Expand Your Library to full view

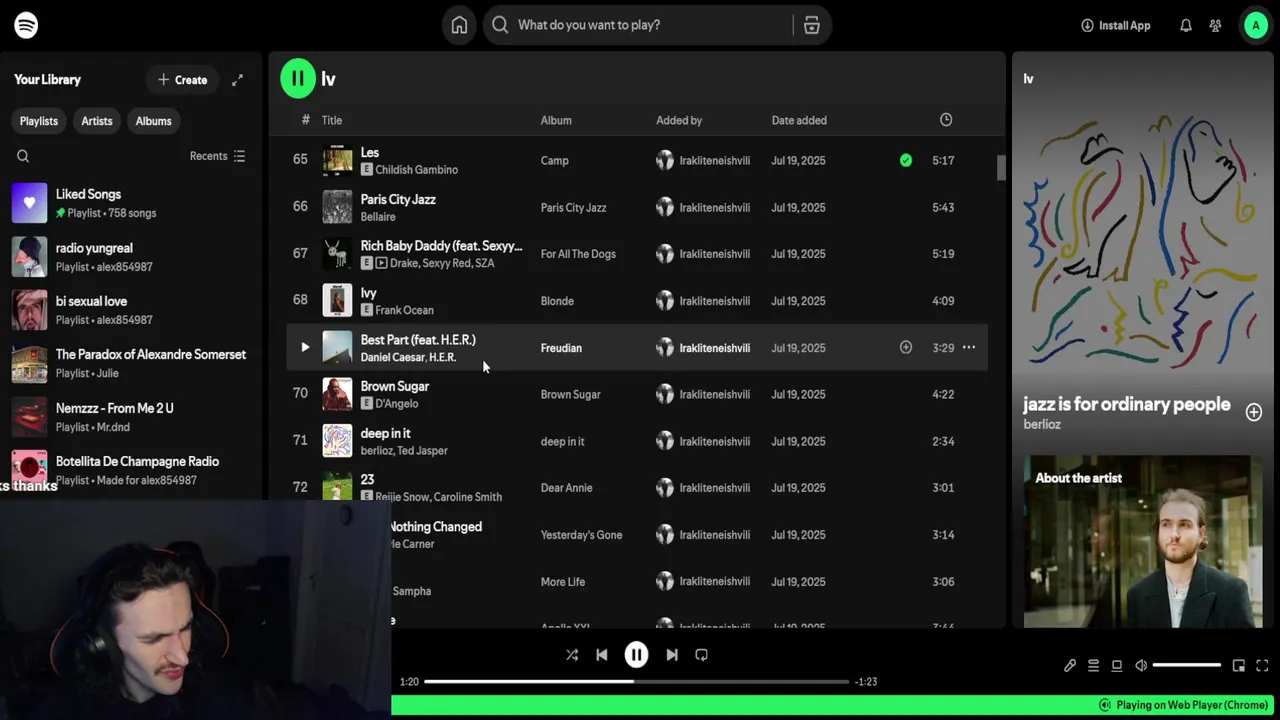click(237, 80)
